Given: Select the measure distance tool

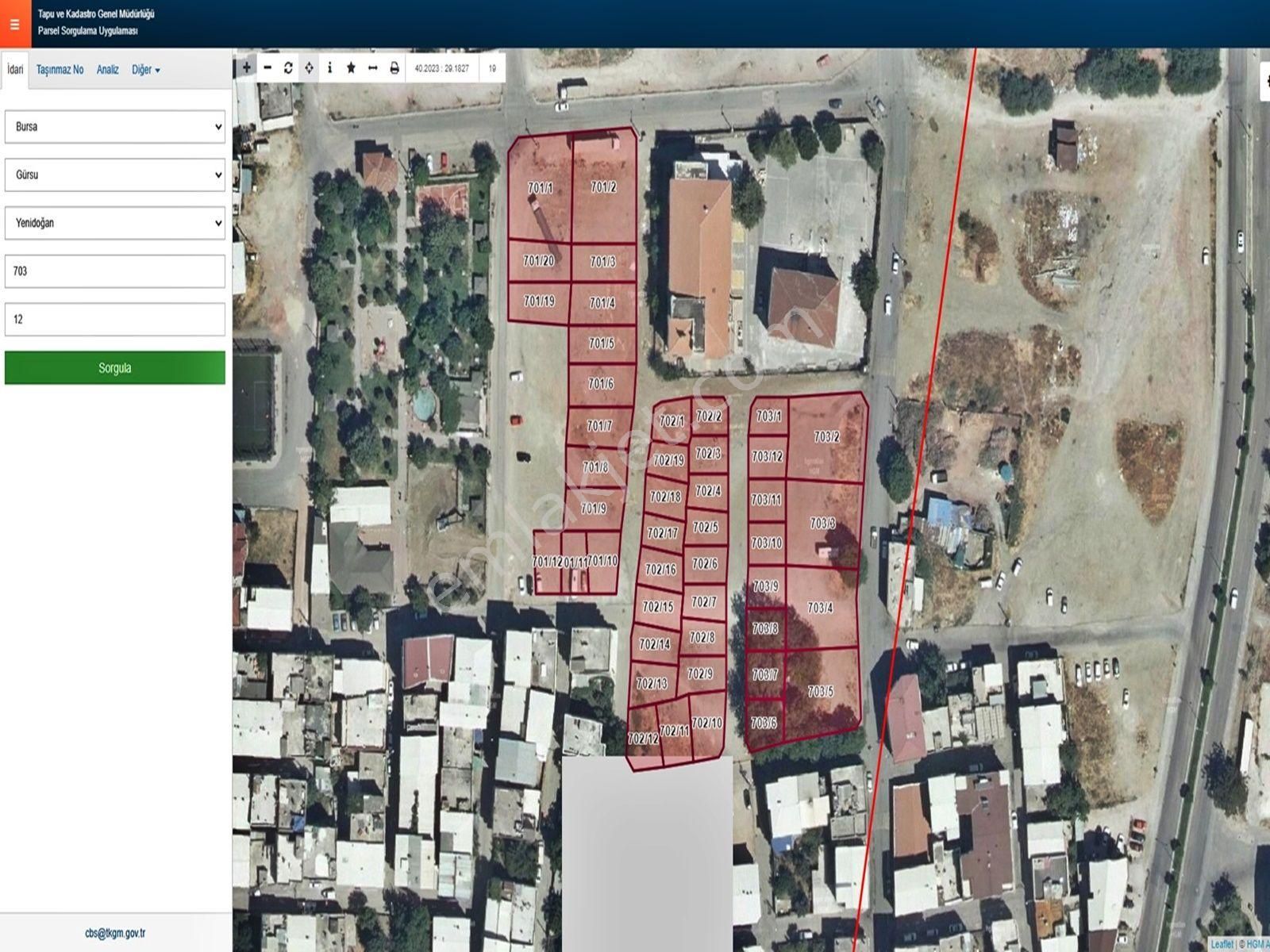Looking at the screenshot, I should coord(372,68).
